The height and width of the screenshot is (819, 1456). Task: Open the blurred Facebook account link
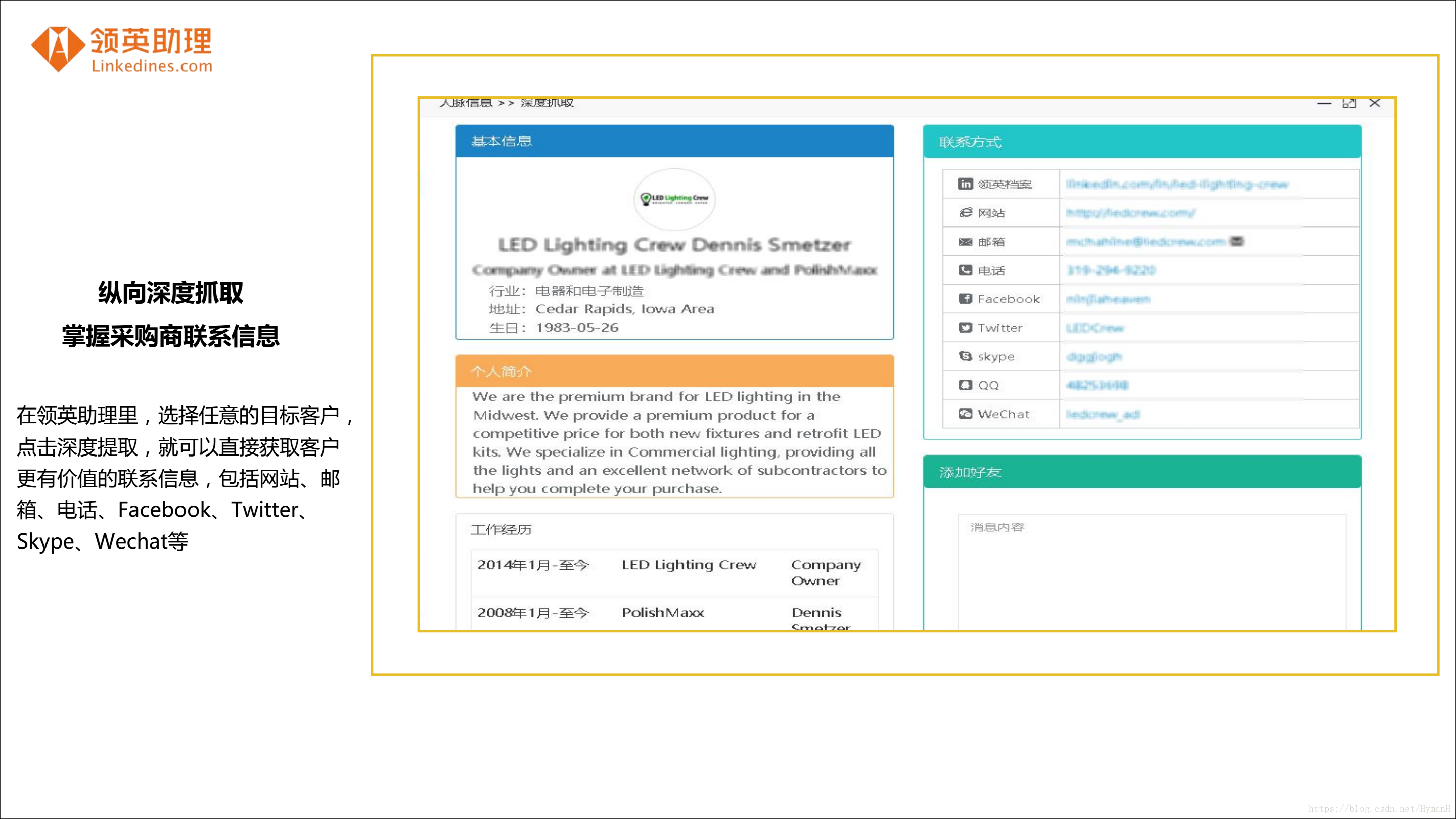click(1108, 299)
